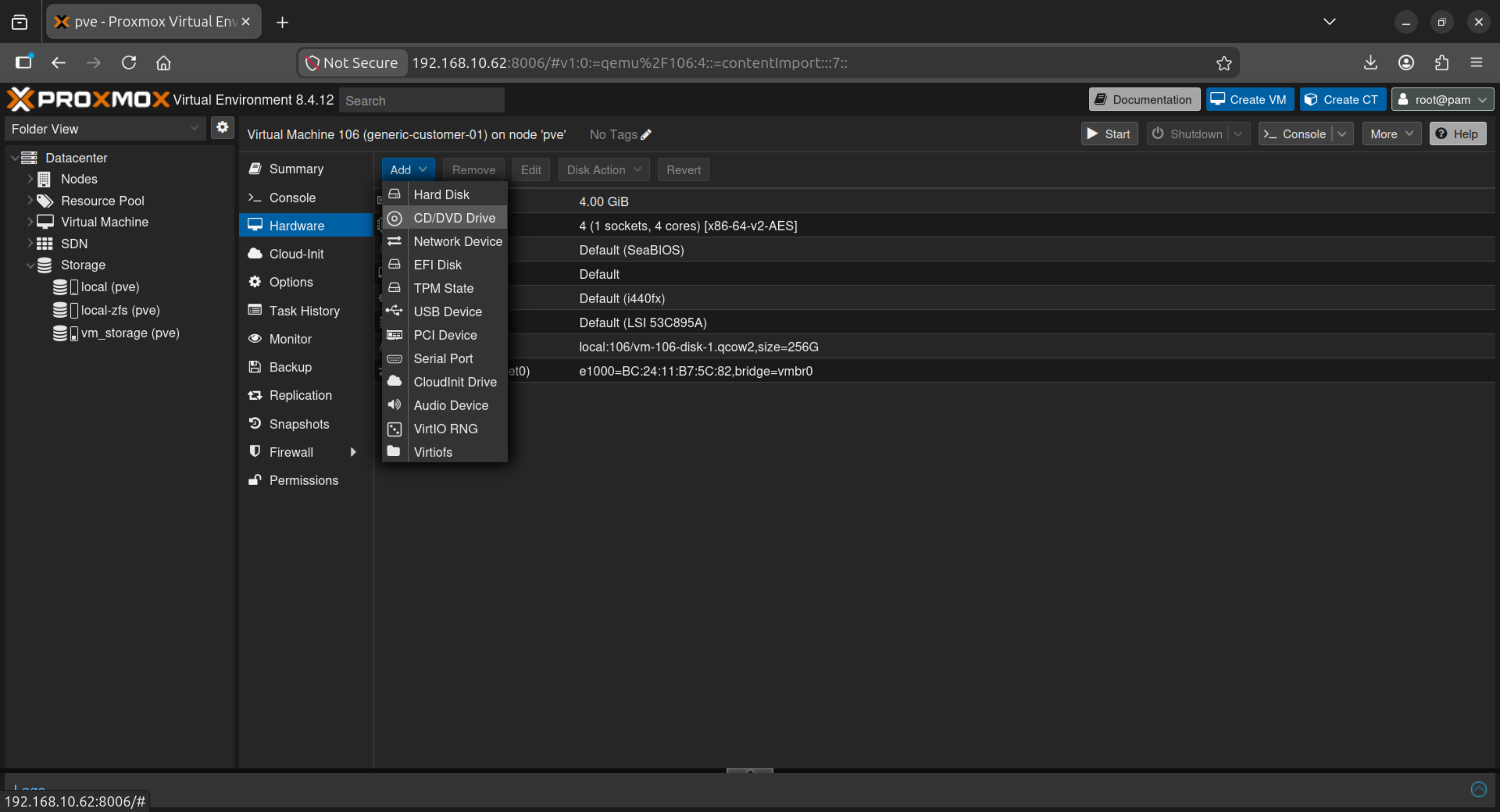Click the Remove button

click(474, 170)
